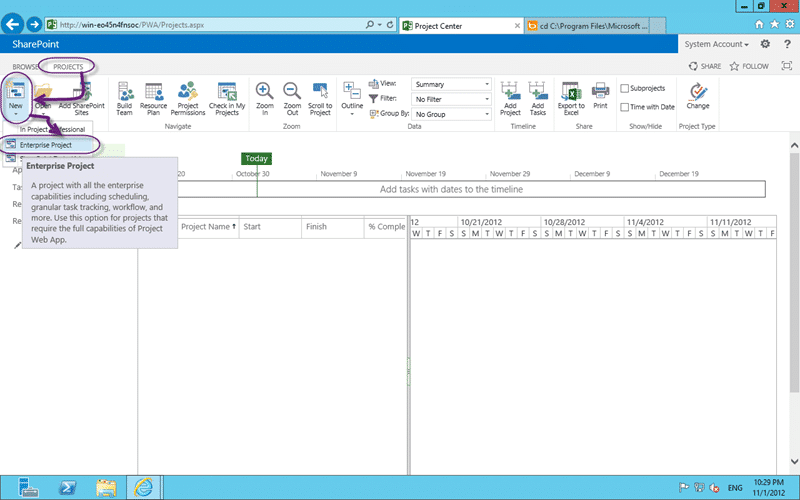
Task: Enable Time with Date checkbox
Action: coord(624,107)
